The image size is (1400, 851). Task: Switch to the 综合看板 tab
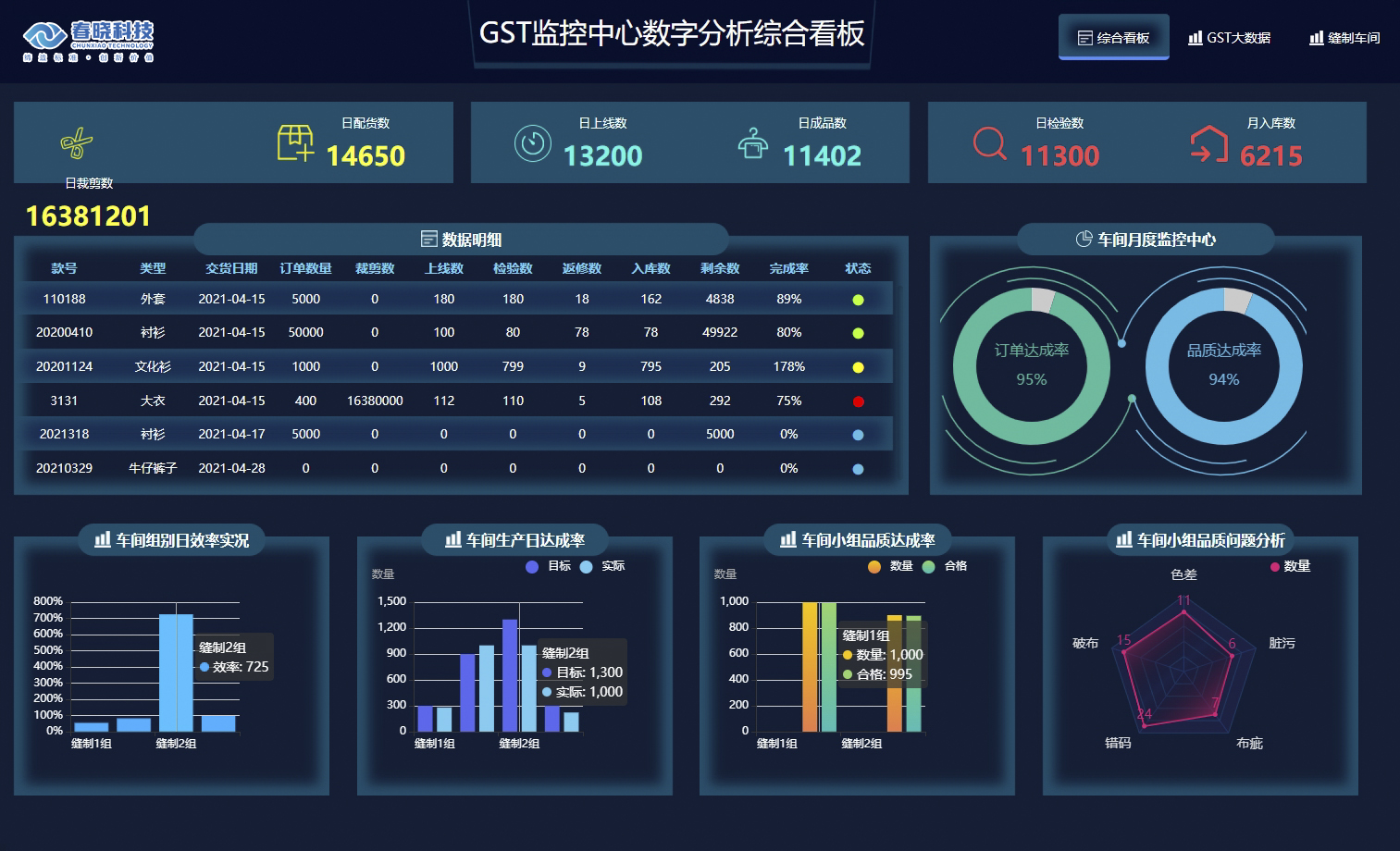(x=1113, y=38)
